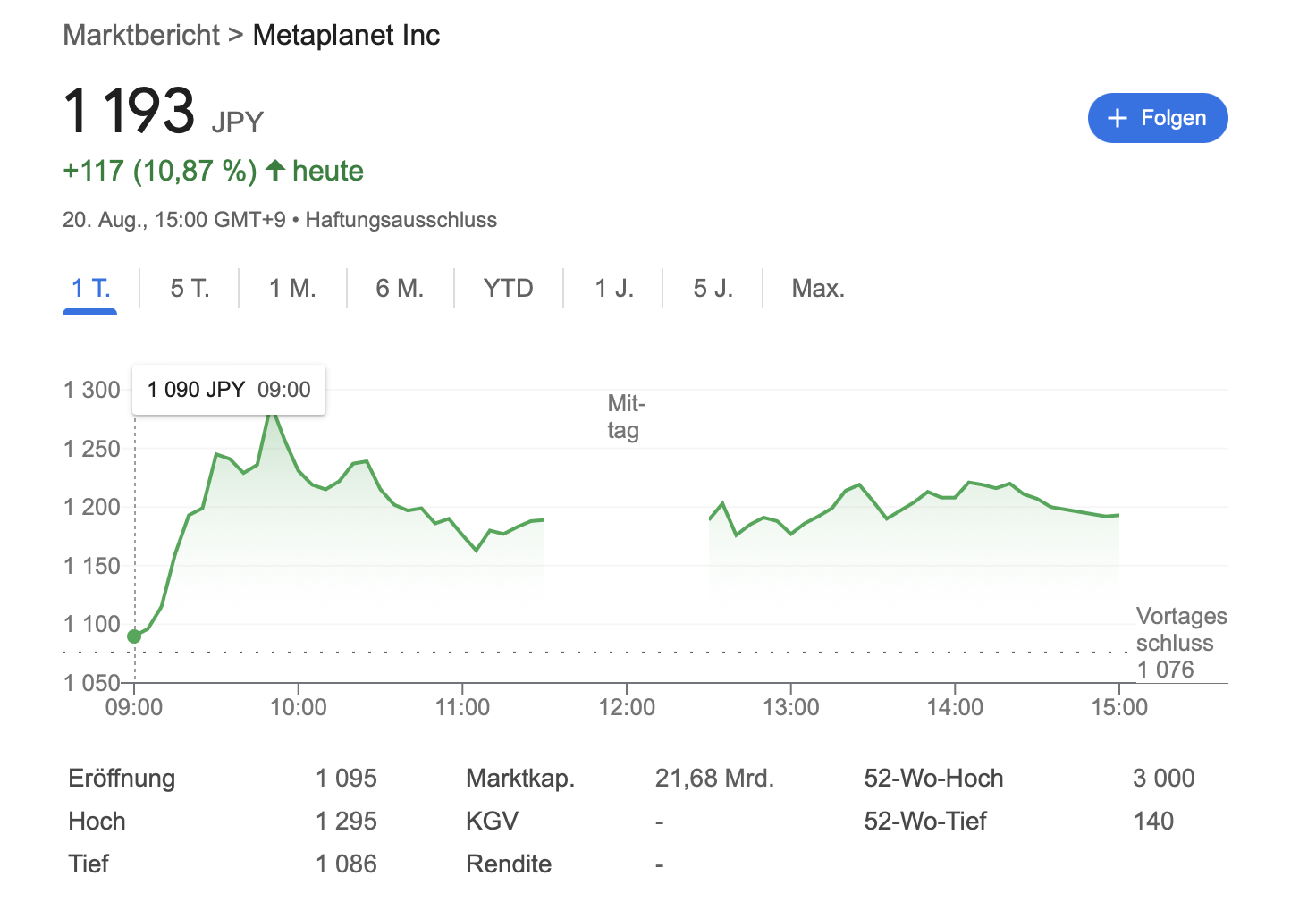Switch to the 5 T. range tab
Screen dimensions: 1316x910
[190, 288]
